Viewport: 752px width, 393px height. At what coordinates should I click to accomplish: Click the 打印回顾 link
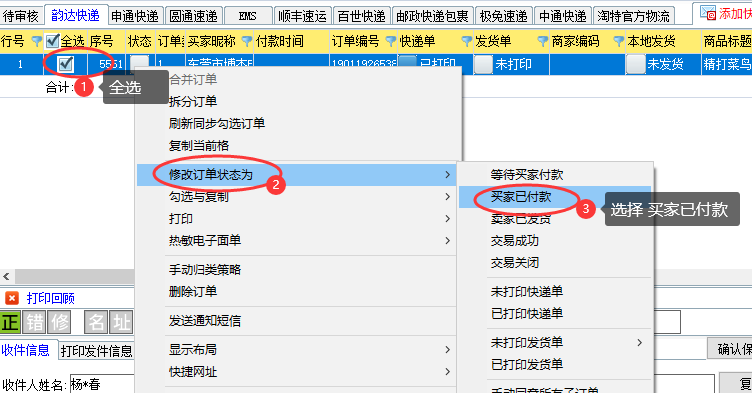[x=50, y=298]
